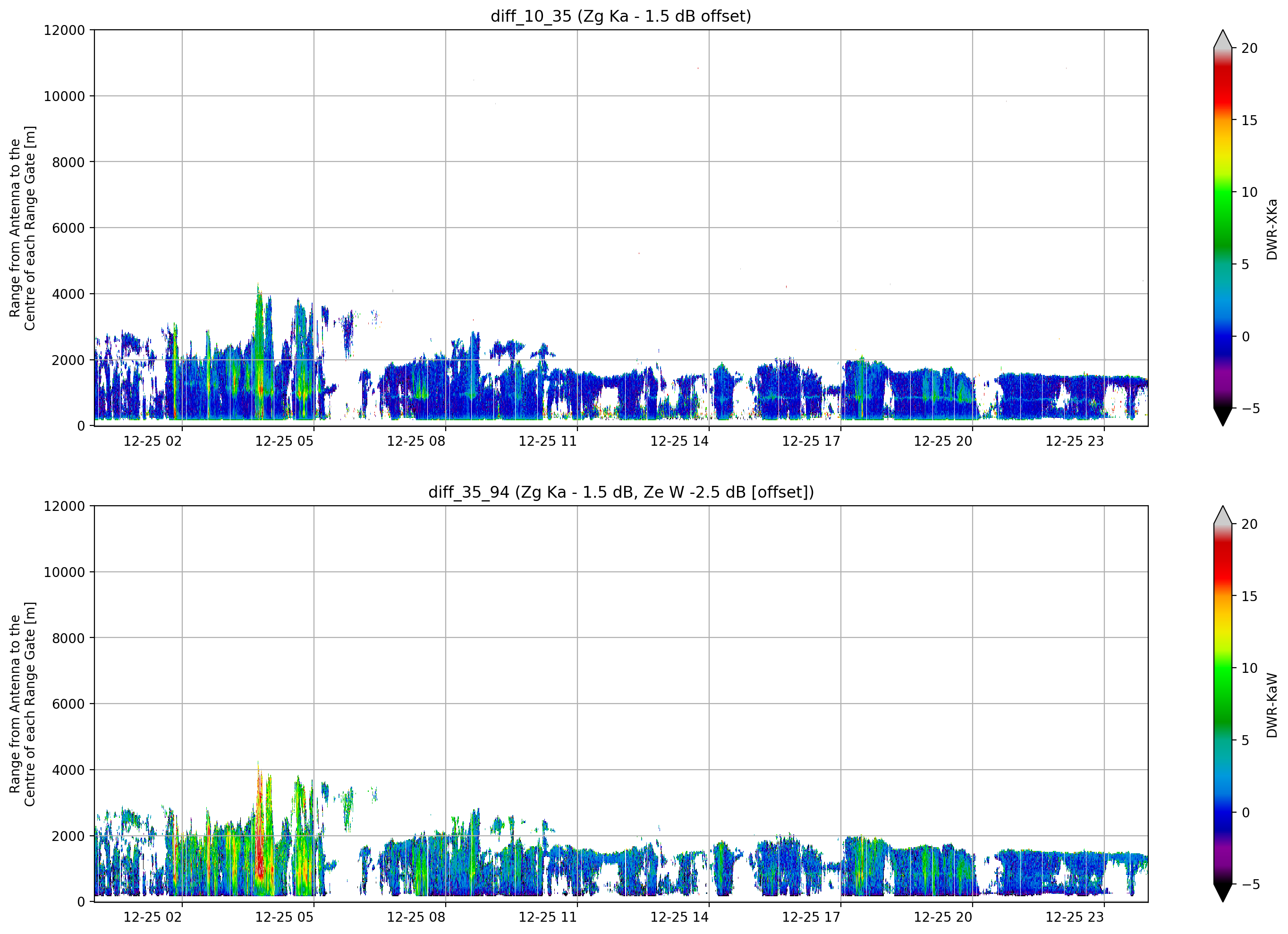
Task: Click '12-25 17' tick under diff_10_35 plot
Action: pos(811,441)
